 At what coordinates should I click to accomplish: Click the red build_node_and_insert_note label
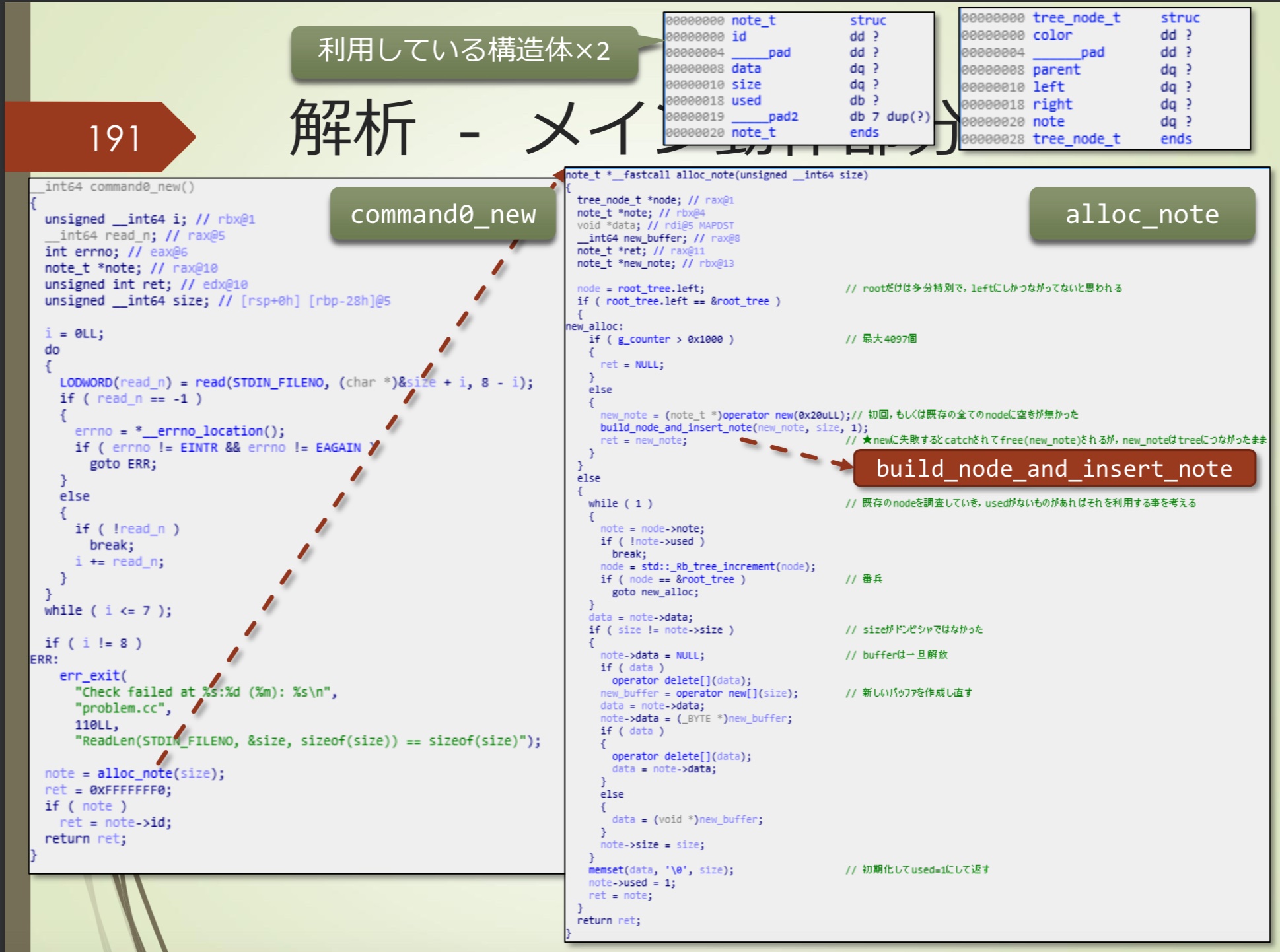(1053, 469)
